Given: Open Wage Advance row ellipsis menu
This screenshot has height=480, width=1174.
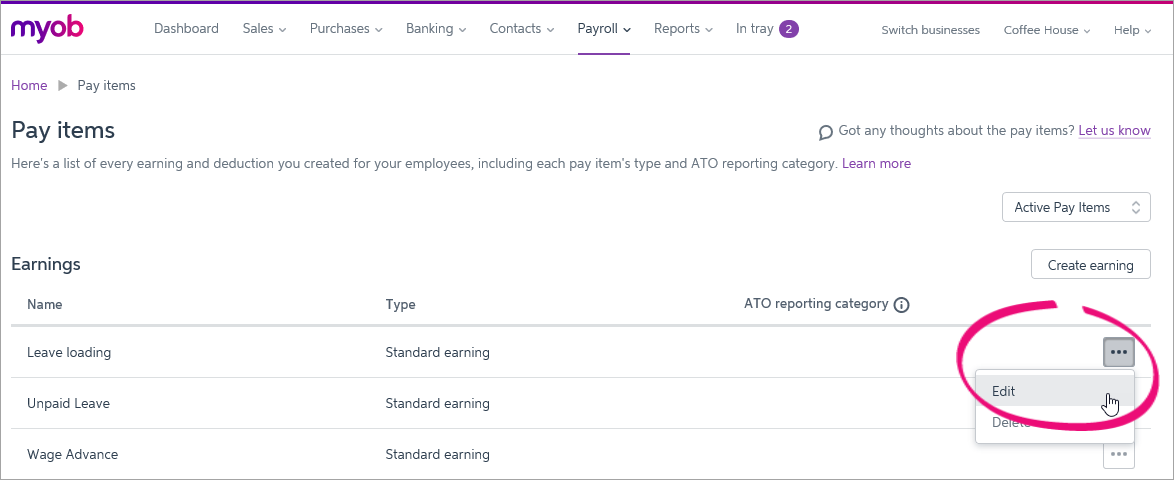Looking at the screenshot, I should [1119, 454].
